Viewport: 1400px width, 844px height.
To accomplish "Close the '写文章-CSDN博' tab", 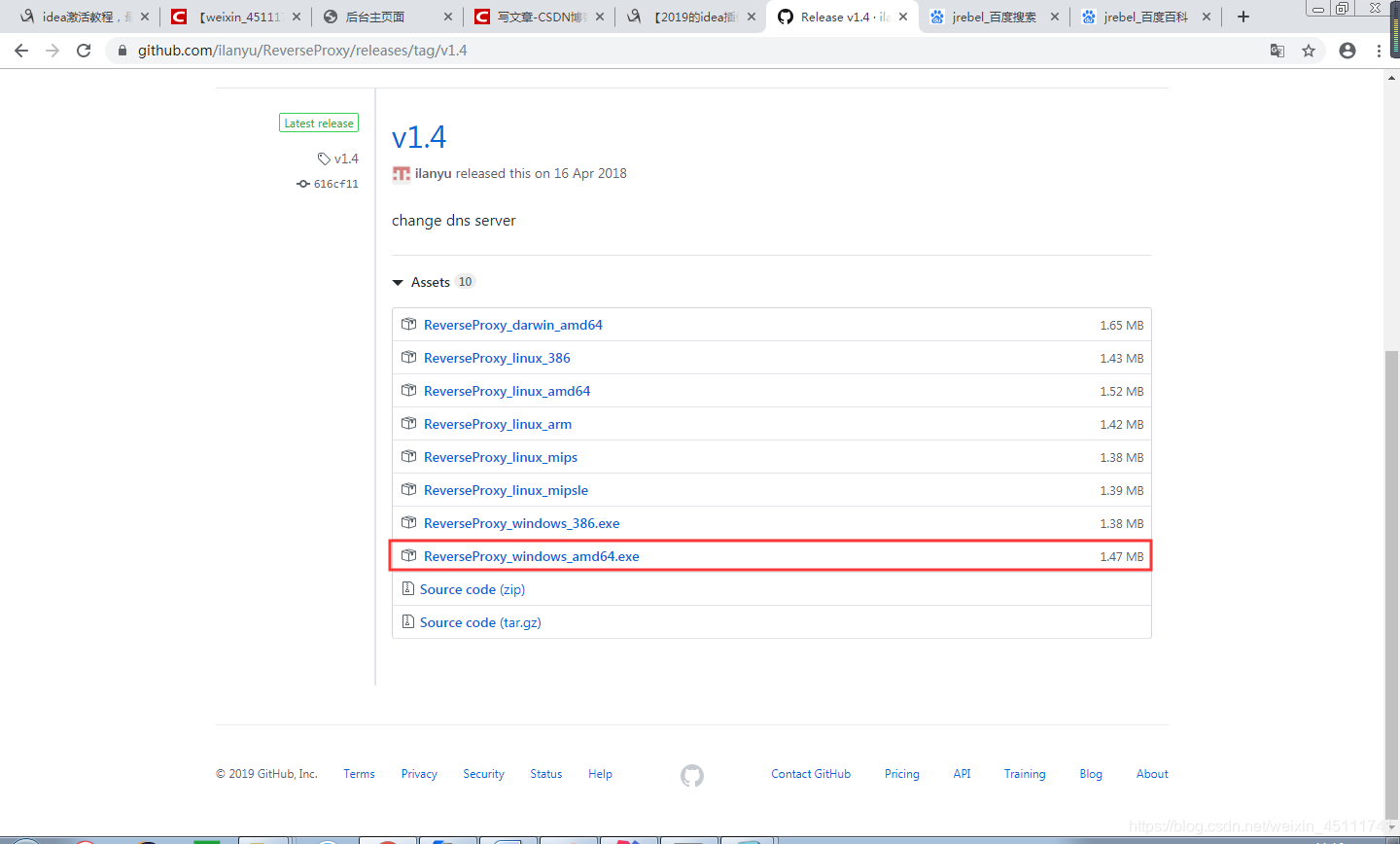I will [600, 17].
